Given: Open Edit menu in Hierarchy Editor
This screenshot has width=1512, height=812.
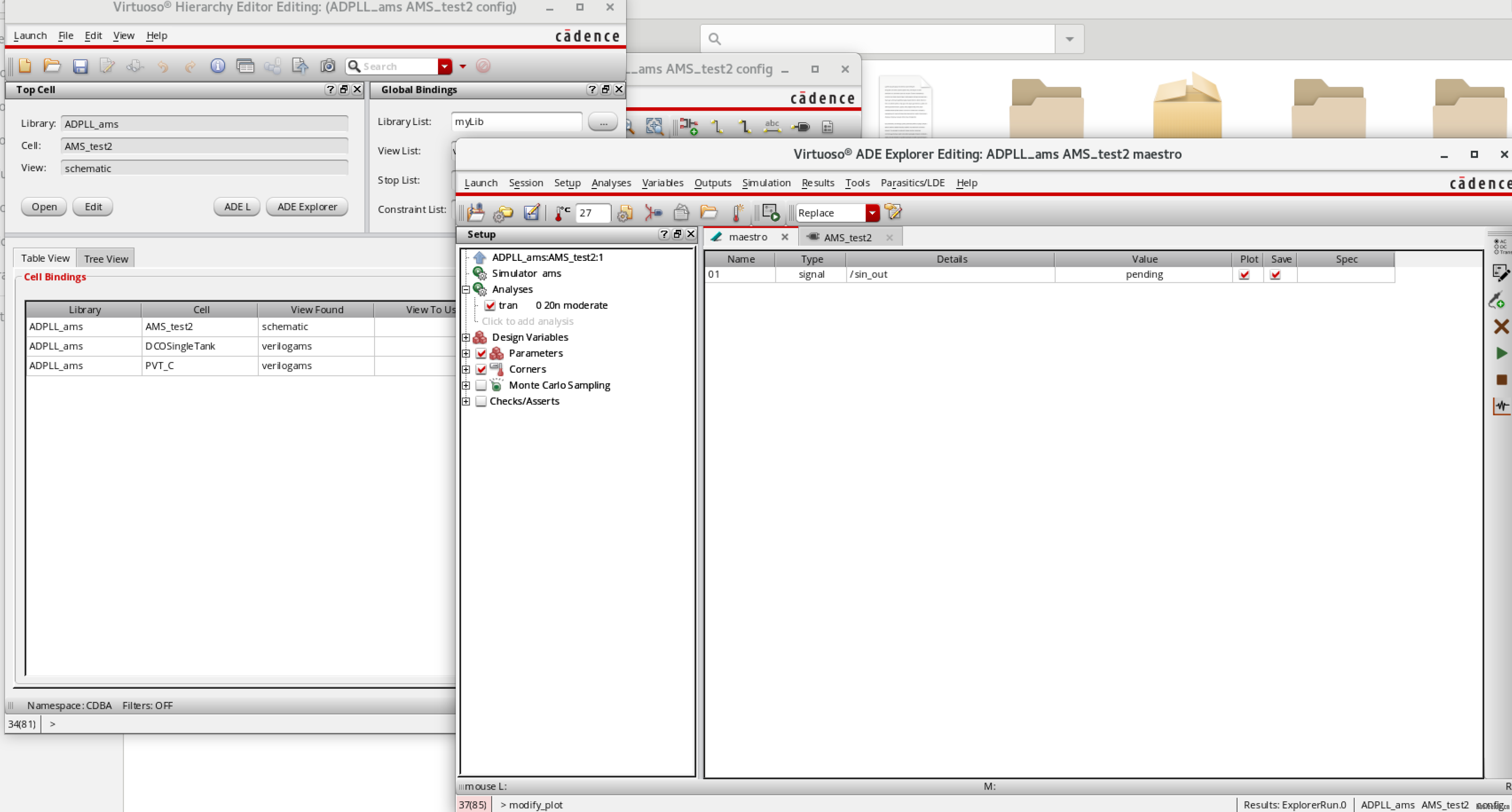Looking at the screenshot, I should pyautogui.click(x=93, y=35).
